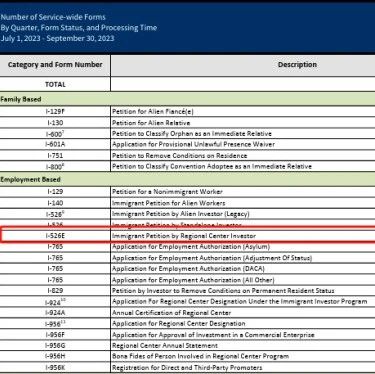Image resolution: width=375 pixels, height=374 pixels.
Task: Click the 'Number of Service-wide Forms' title
Action: 53,17
